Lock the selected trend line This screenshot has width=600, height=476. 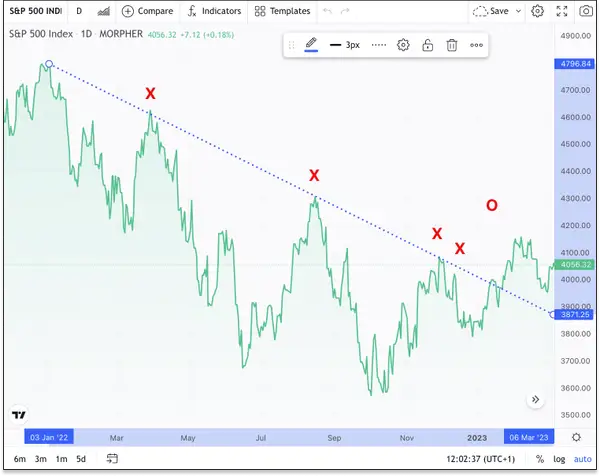(x=427, y=45)
